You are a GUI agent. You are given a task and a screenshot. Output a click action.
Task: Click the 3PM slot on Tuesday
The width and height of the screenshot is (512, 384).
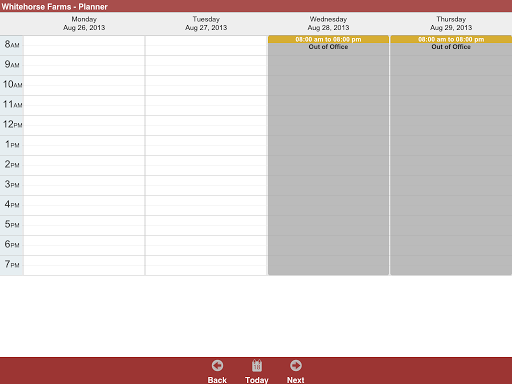coord(206,186)
